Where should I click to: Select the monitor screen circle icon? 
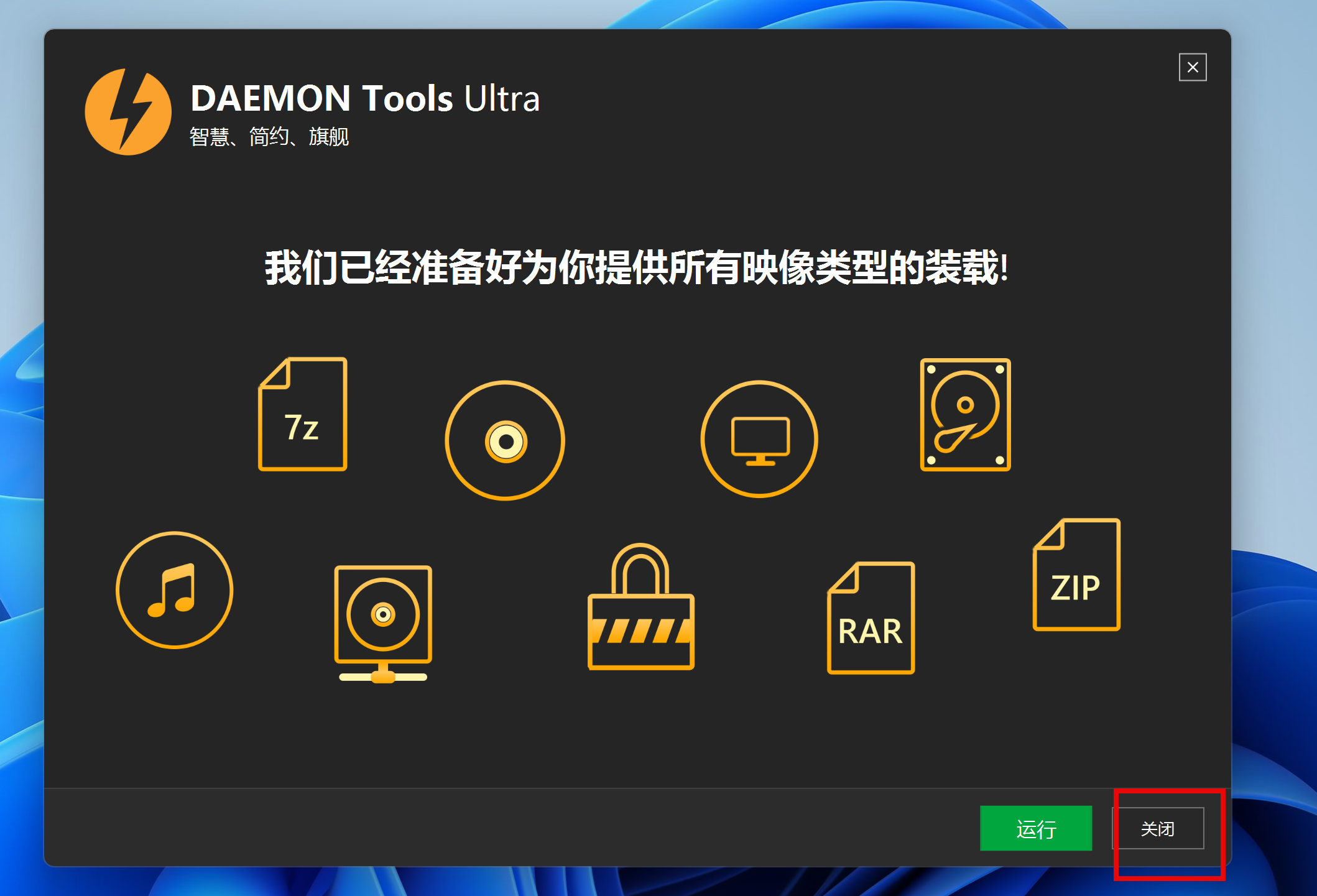pos(759,439)
